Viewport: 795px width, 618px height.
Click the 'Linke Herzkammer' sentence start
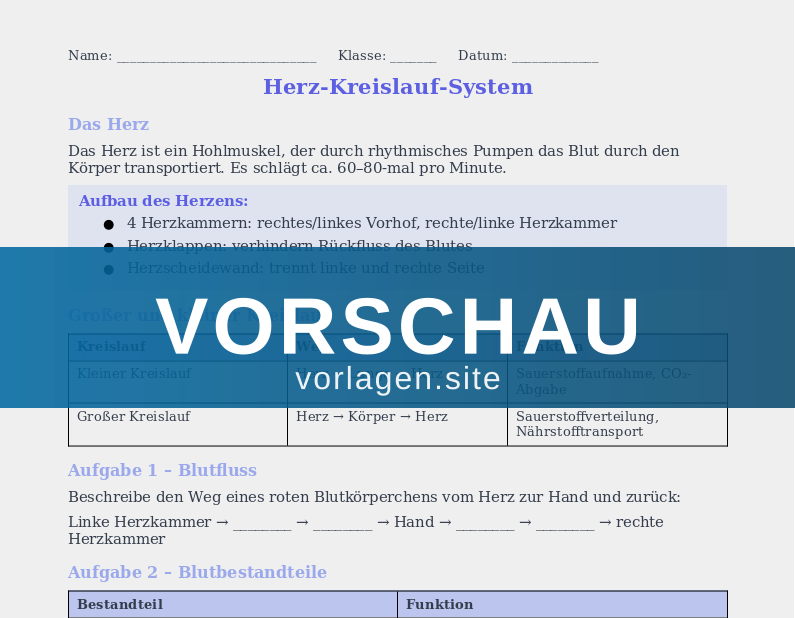coord(139,522)
